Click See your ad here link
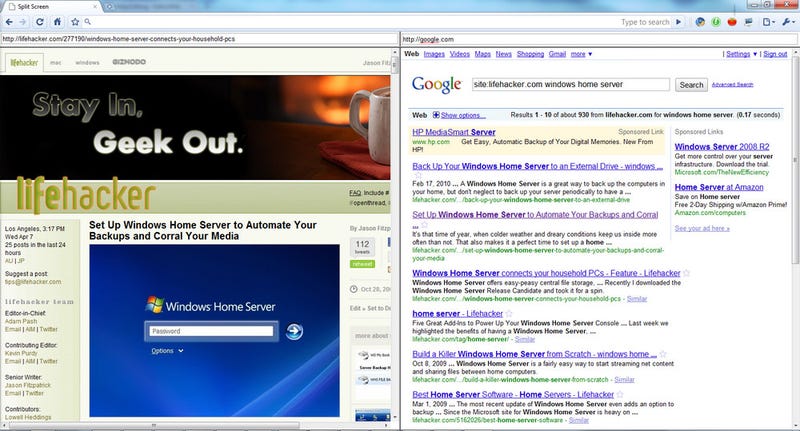The image size is (800, 431). coord(702,229)
